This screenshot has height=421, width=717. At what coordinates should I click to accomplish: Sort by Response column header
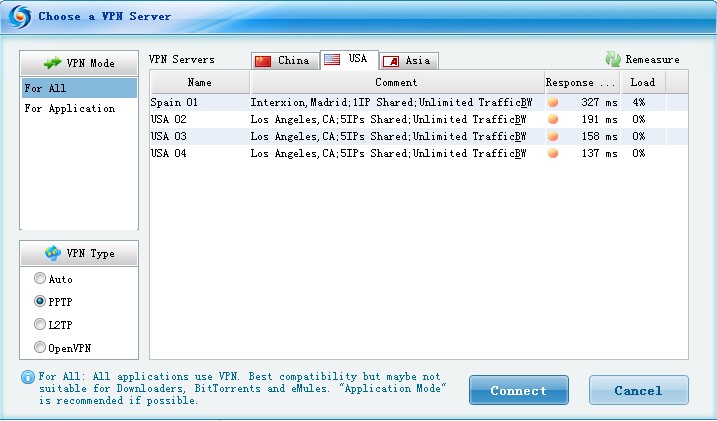(x=582, y=82)
